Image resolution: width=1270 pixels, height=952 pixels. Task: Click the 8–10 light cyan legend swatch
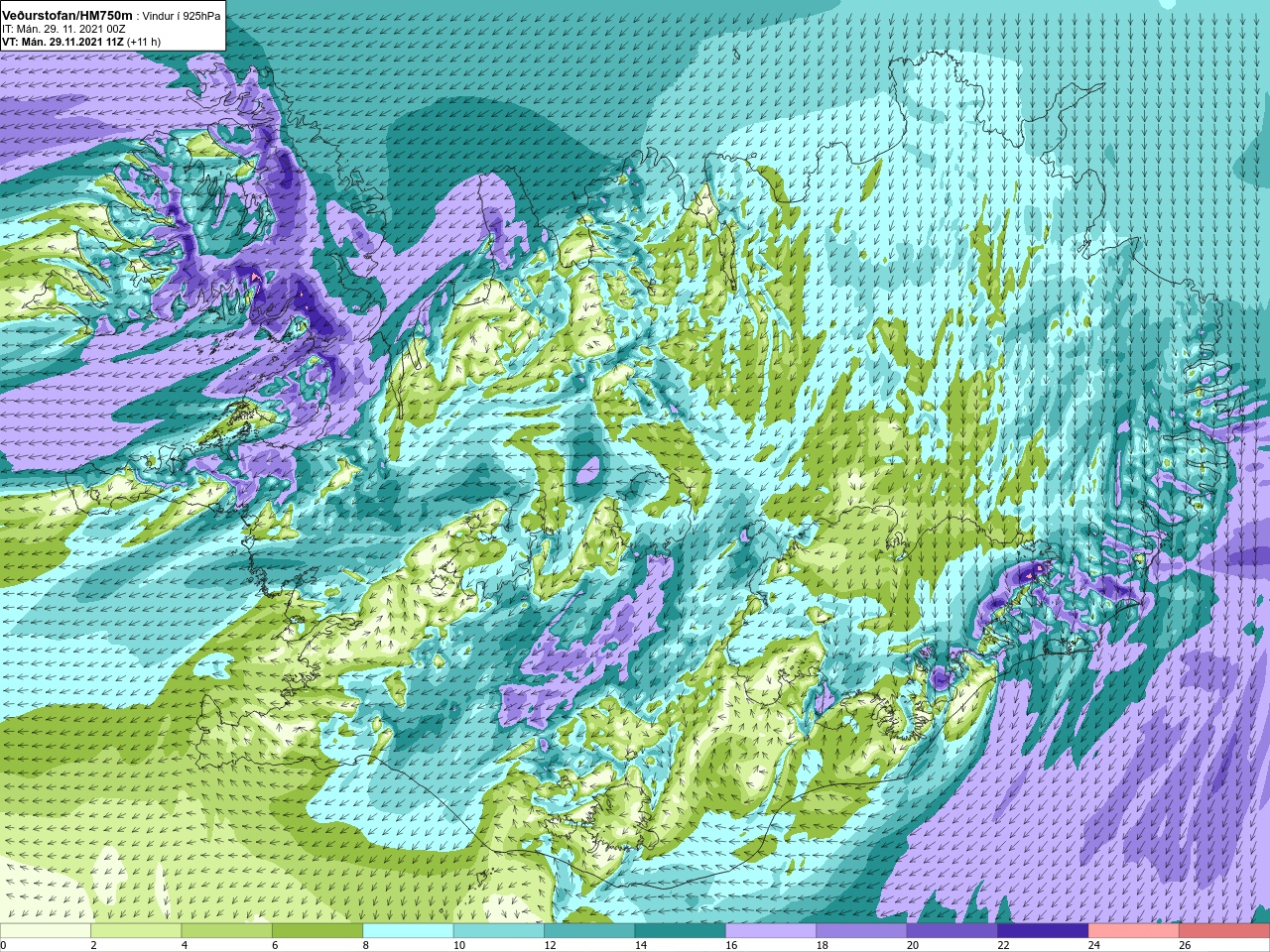408,931
